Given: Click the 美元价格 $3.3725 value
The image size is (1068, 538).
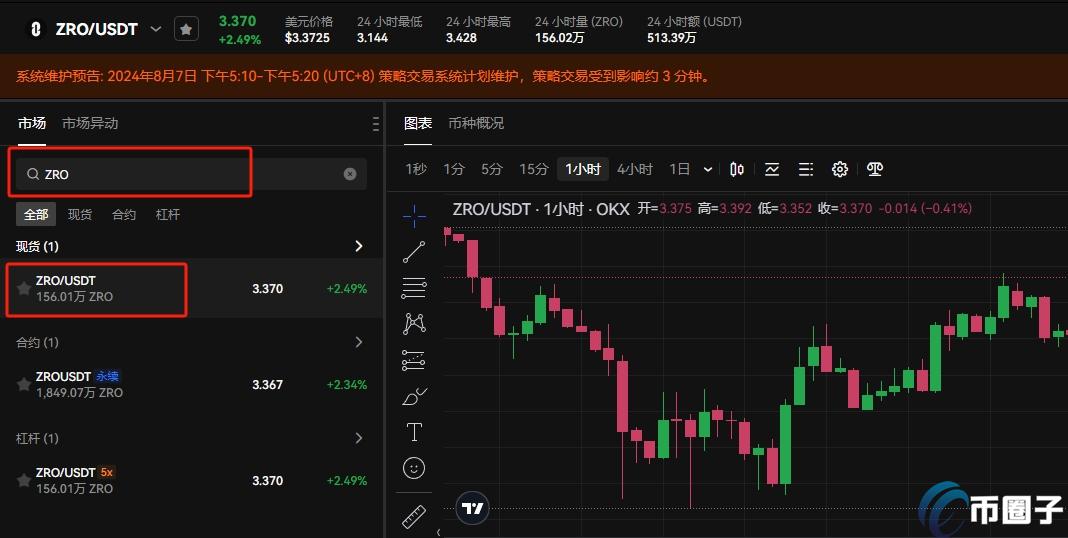Looking at the screenshot, I should coord(307,38).
